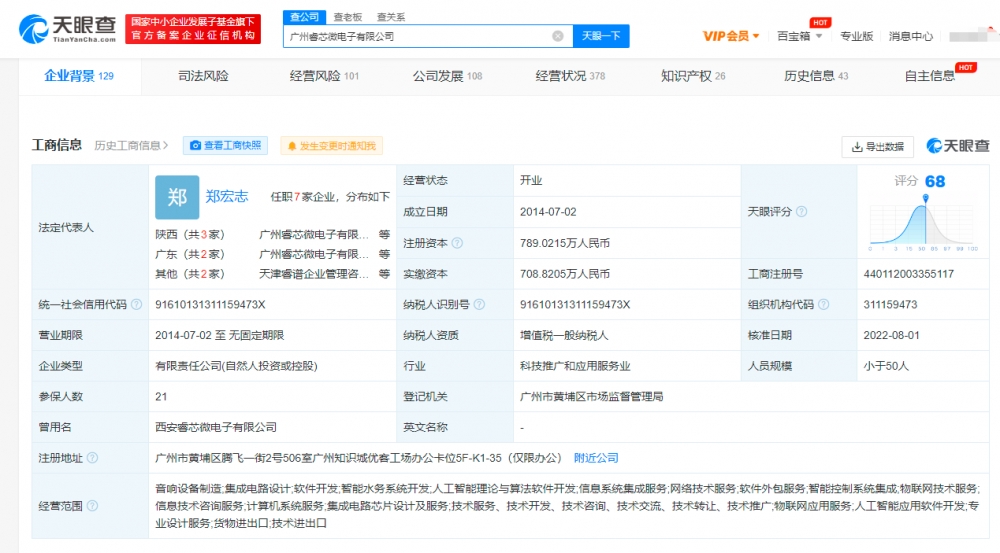Open 天津睿谱企业管理咨 link
The width and height of the screenshot is (1000, 553).
pyautogui.click(x=314, y=274)
